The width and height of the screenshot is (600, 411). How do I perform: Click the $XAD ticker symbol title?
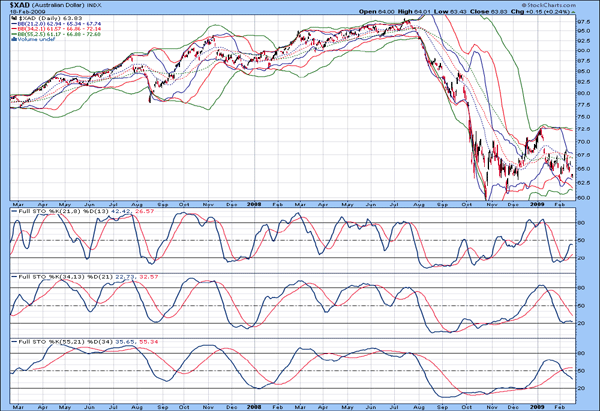coord(20,6)
